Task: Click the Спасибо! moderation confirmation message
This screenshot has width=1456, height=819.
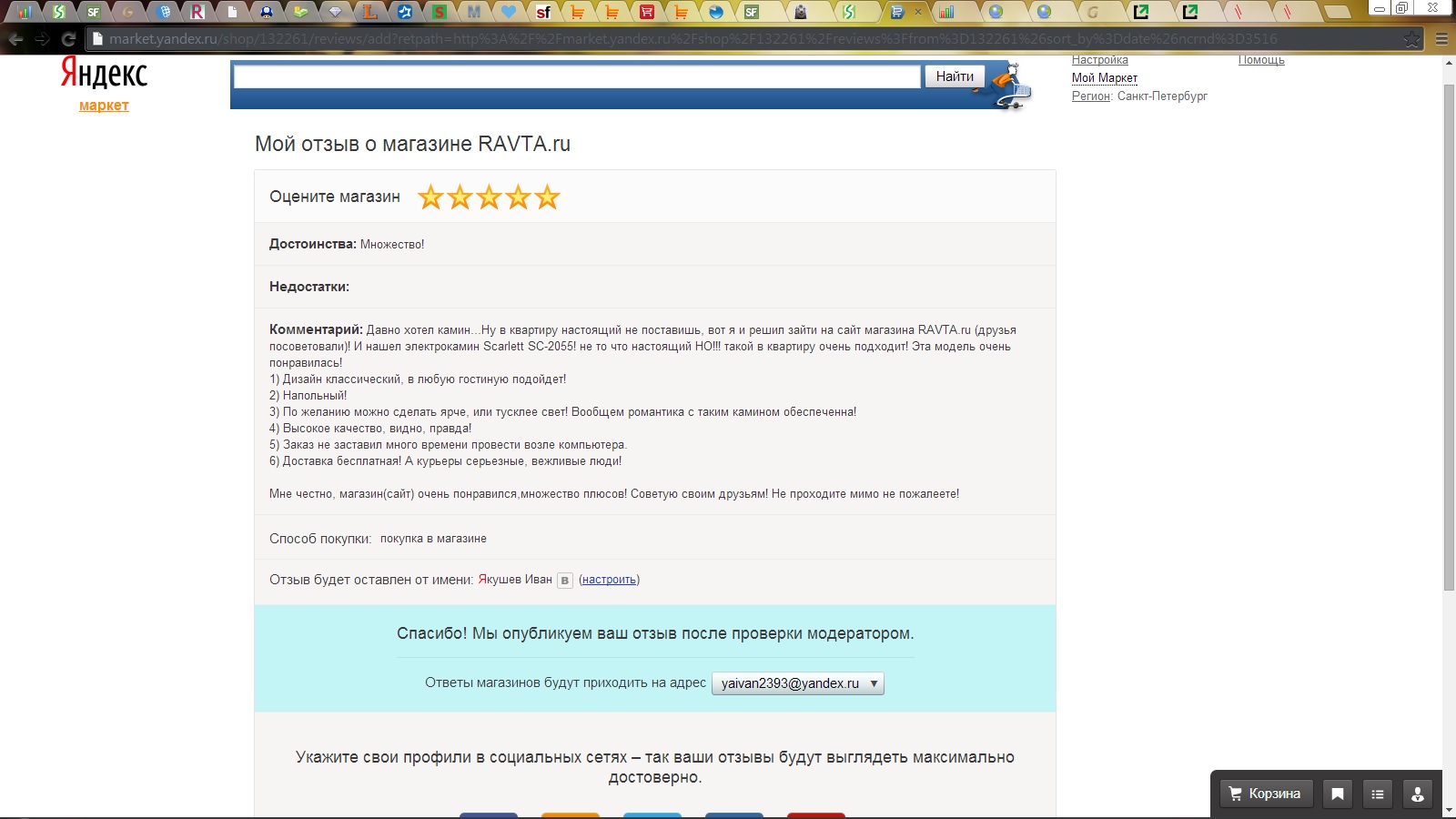Action: coord(655,633)
